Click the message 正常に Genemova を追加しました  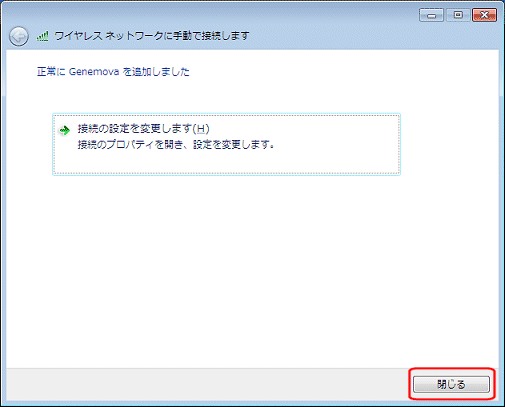click(113, 72)
